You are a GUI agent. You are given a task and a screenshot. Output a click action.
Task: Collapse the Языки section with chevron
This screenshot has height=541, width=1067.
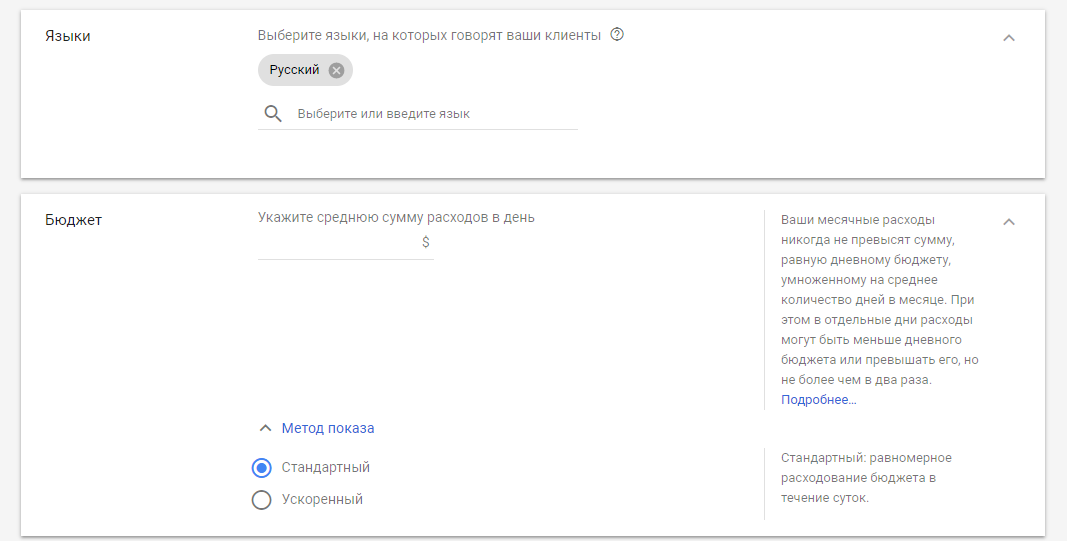click(1009, 38)
